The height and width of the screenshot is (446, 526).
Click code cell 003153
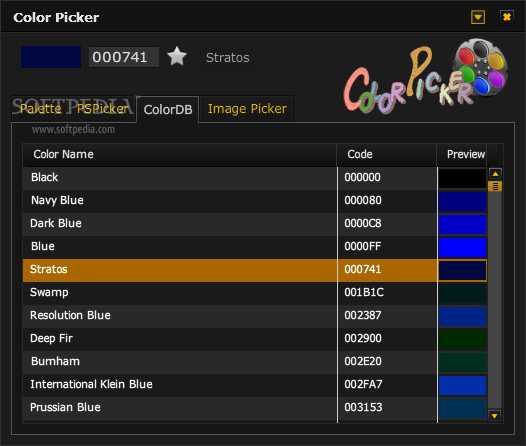tap(387, 407)
